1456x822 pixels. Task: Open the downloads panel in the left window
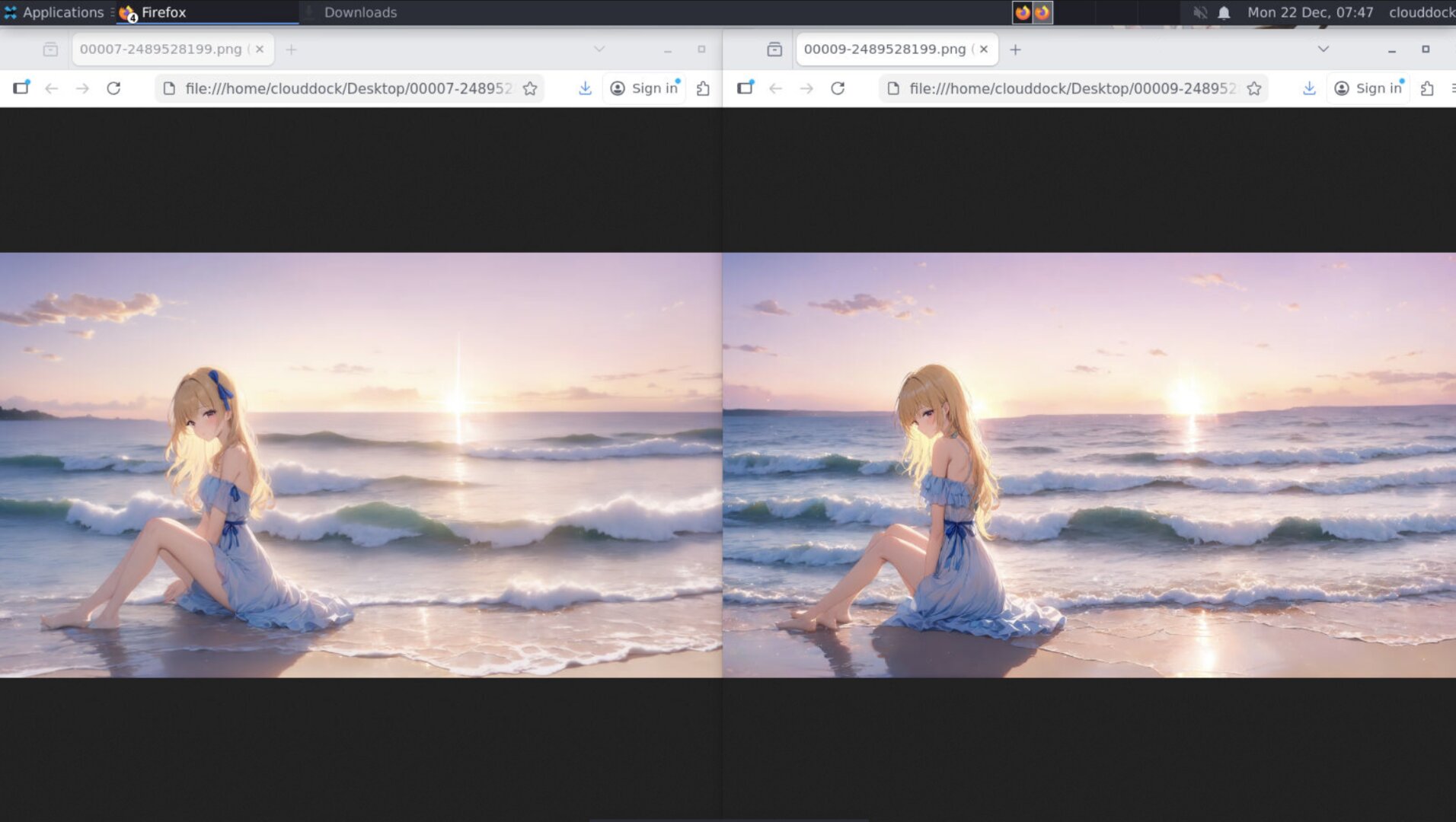pyautogui.click(x=585, y=88)
